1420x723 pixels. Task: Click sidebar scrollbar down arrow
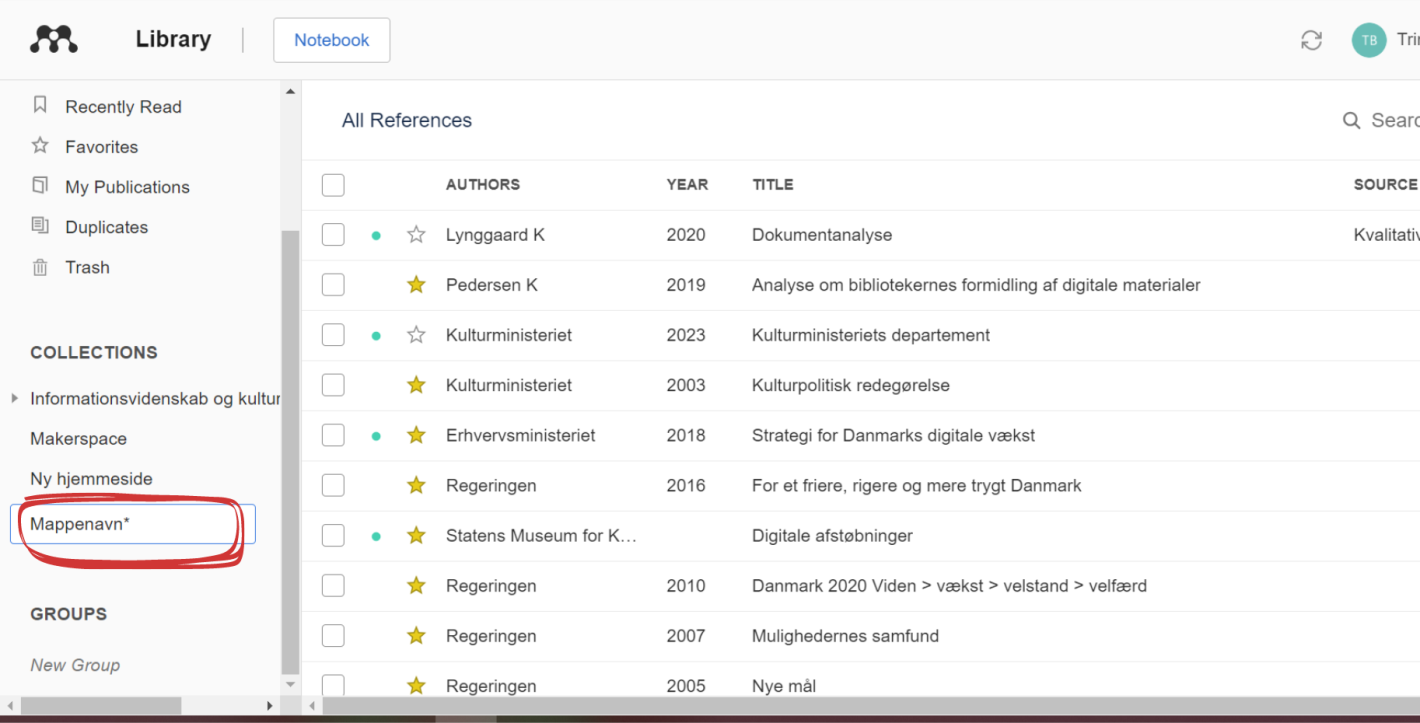291,685
